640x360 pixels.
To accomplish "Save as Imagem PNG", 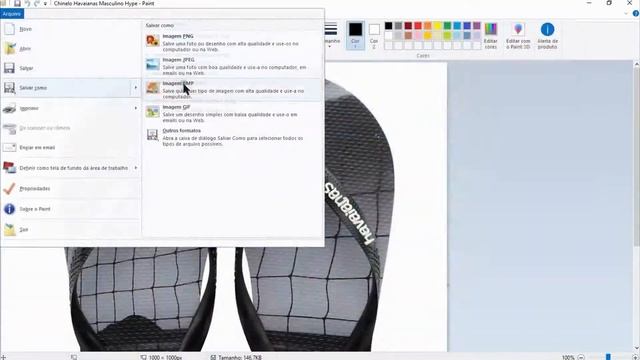I will pyautogui.click(x=233, y=42).
